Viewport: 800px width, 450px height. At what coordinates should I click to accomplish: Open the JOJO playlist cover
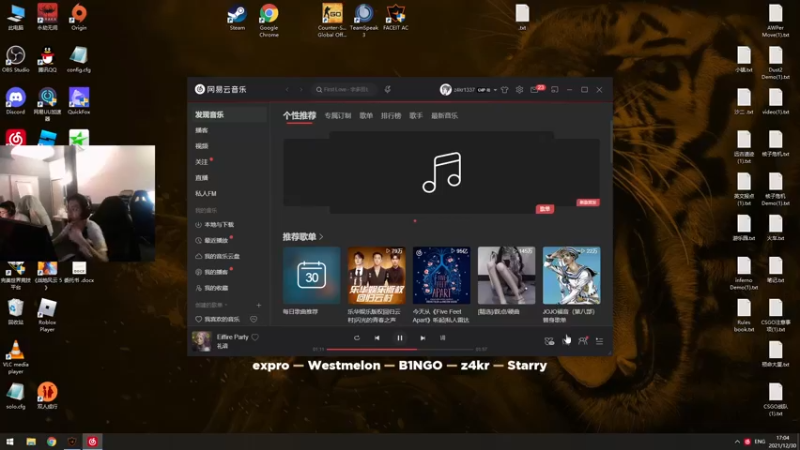[x=571, y=276]
